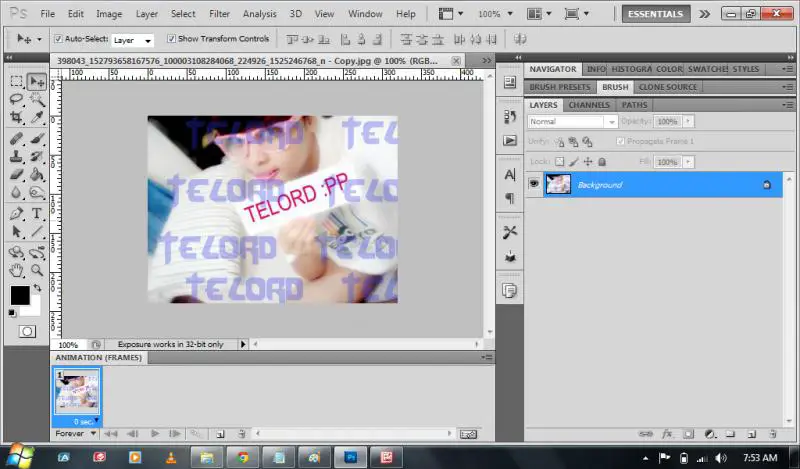Switch to the Paths tab

pyautogui.click(x=634, y=105)
